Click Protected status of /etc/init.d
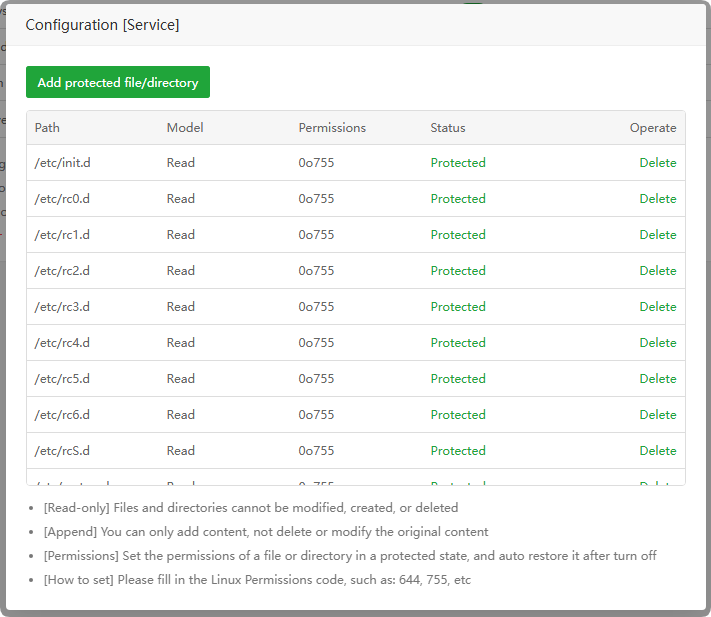711x617 pixels. 458,163
